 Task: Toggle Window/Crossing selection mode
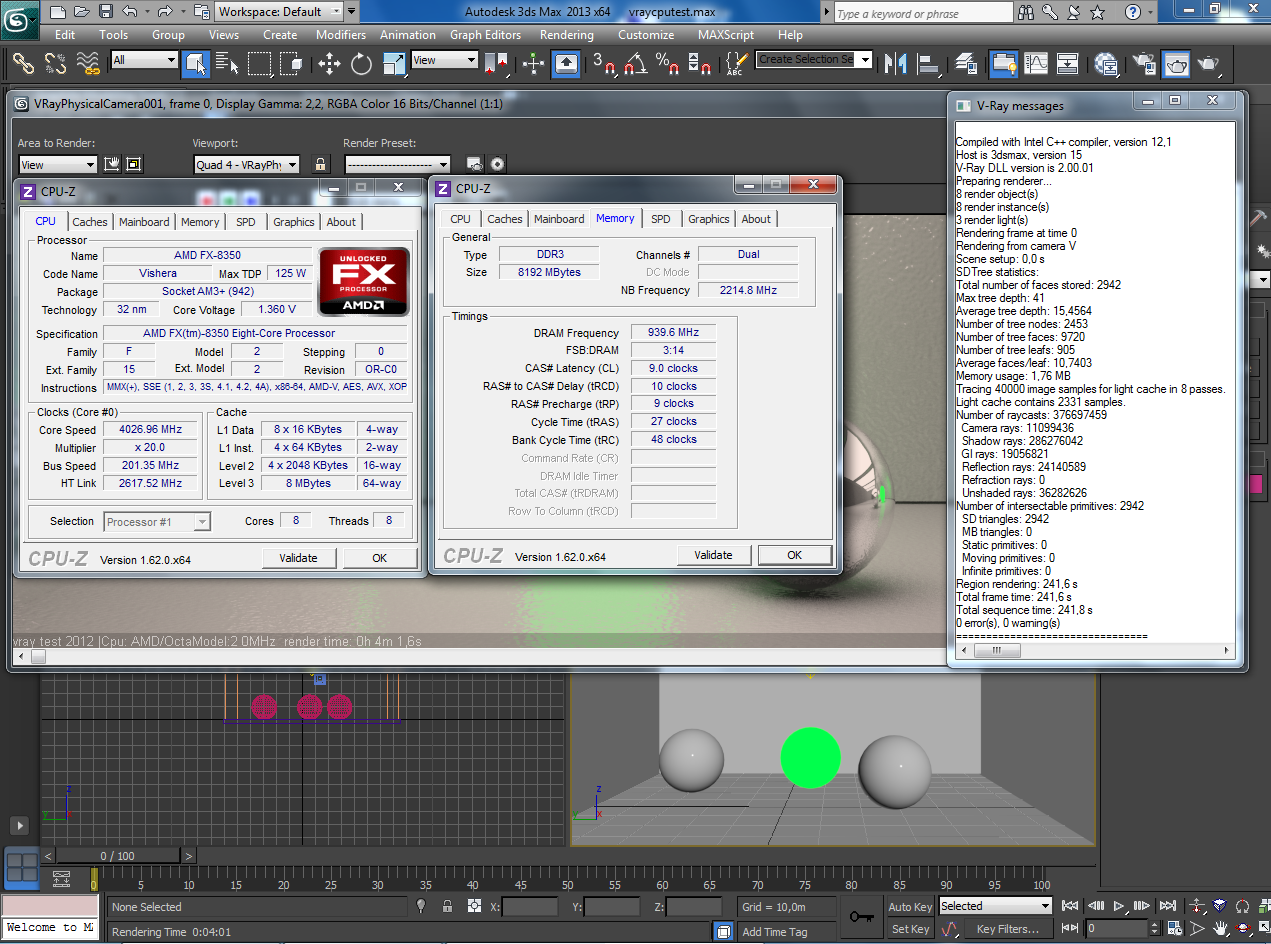(292, 64)
